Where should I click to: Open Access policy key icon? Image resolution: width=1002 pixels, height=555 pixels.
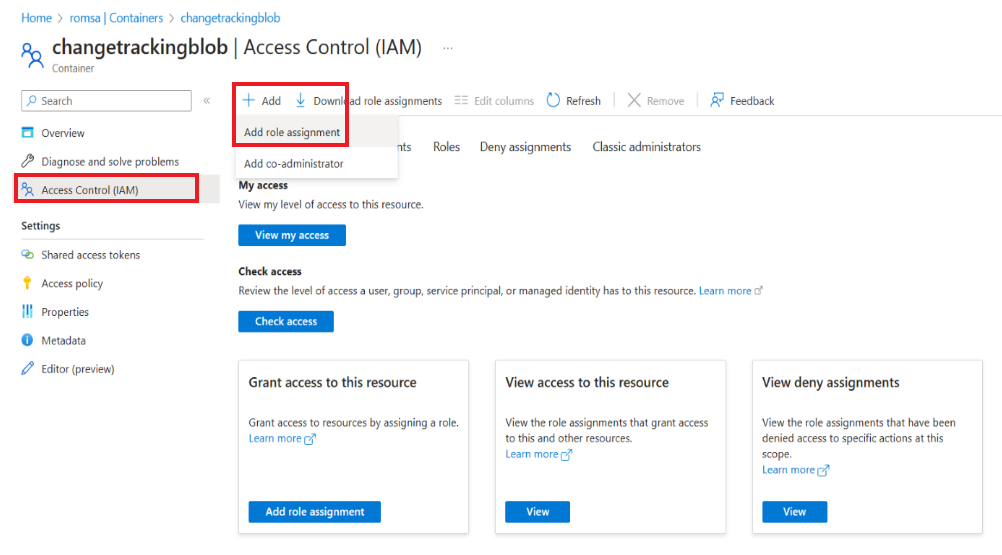pos(28,284)
